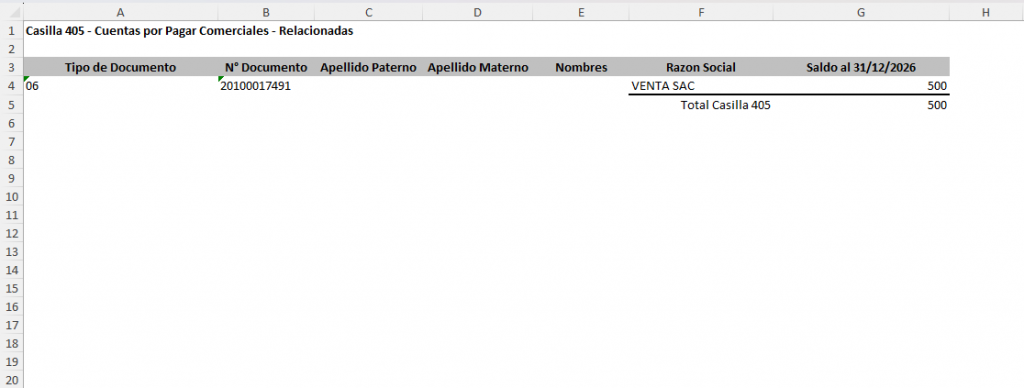Screen dimensions: 1024x388
Task: Select column E header
Action: point(581,12)
